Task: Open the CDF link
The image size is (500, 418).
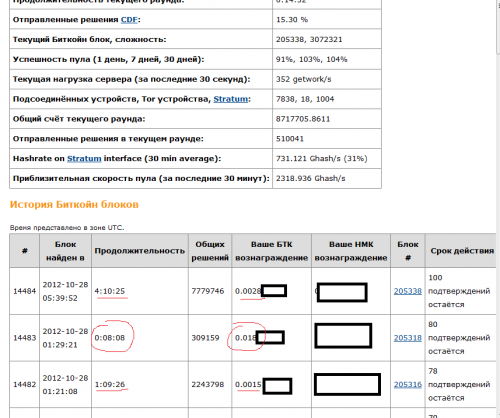Action: [x=129, y=20]
